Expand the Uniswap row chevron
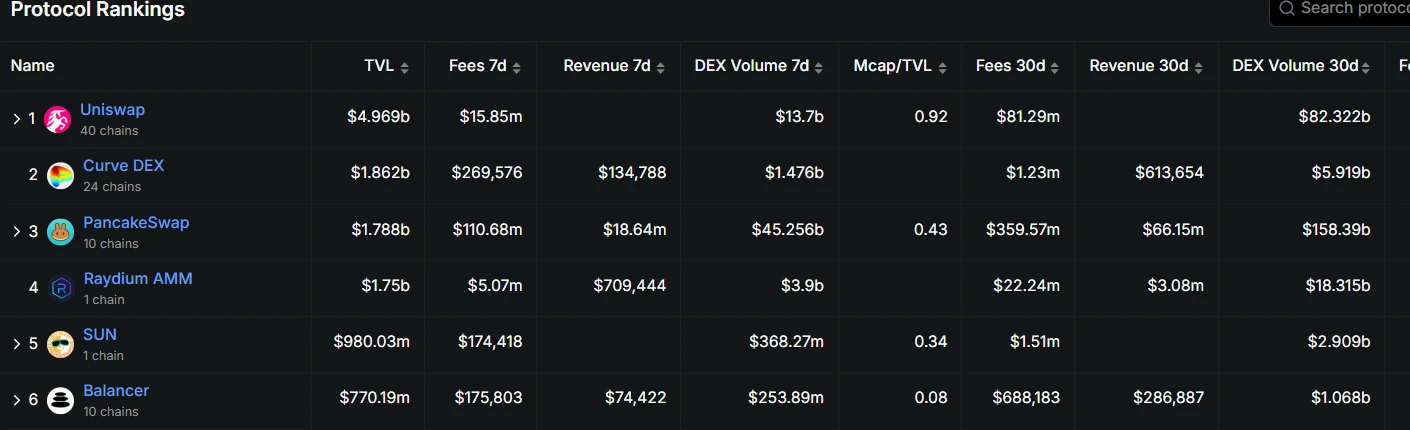Screen dimensions: 1410x430 (x=16, y=119)
